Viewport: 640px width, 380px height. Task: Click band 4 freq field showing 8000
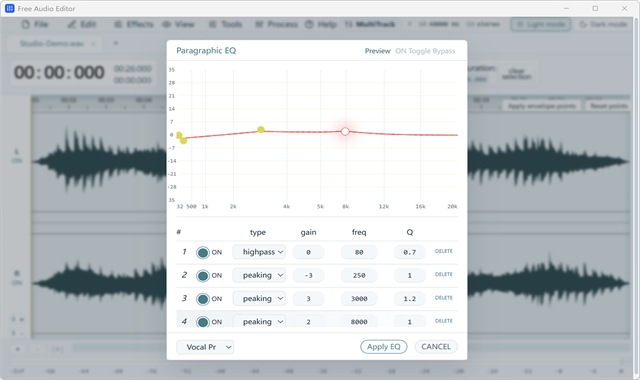point(359,322)
